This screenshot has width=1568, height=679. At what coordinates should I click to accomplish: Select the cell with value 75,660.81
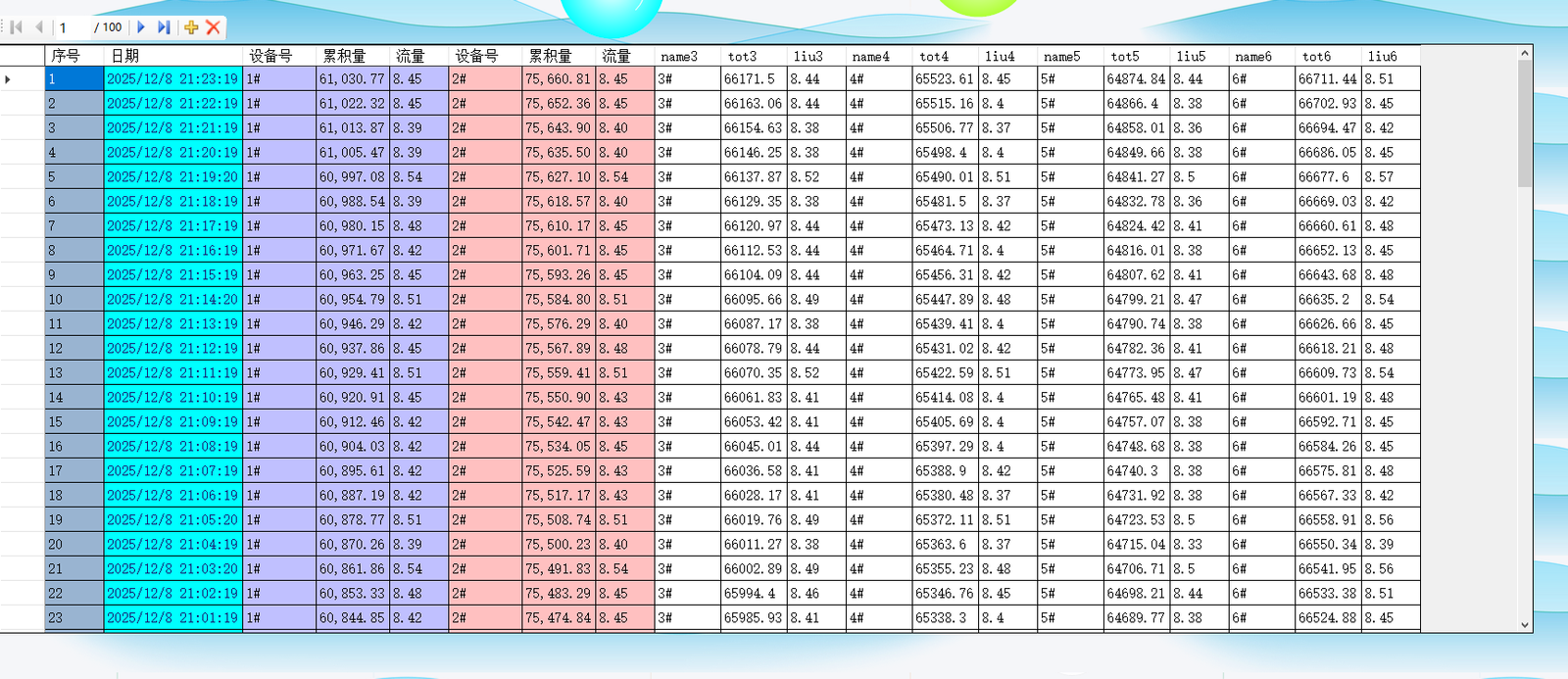coord(558,79)
